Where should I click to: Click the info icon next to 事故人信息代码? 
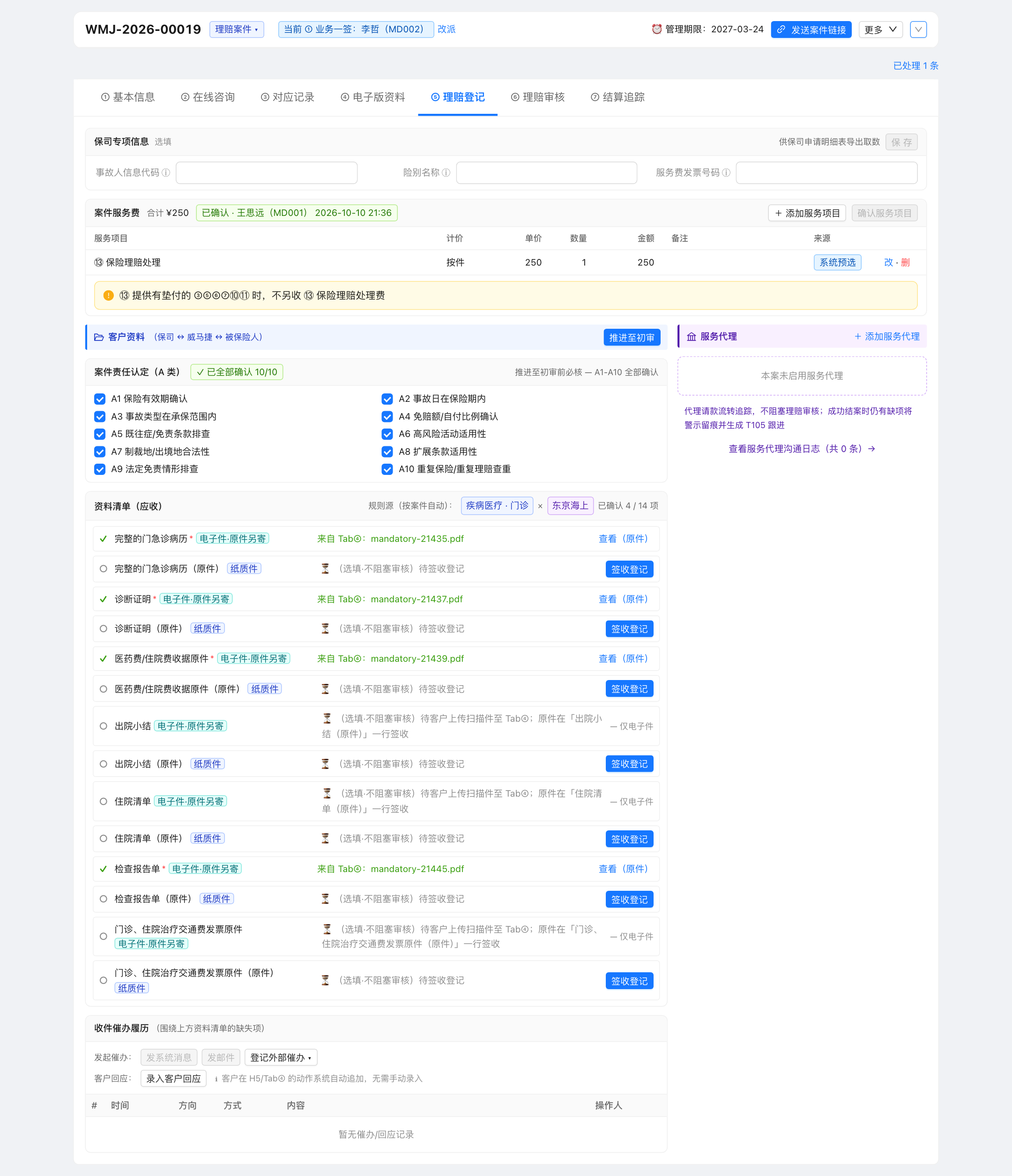pos(166,172)
